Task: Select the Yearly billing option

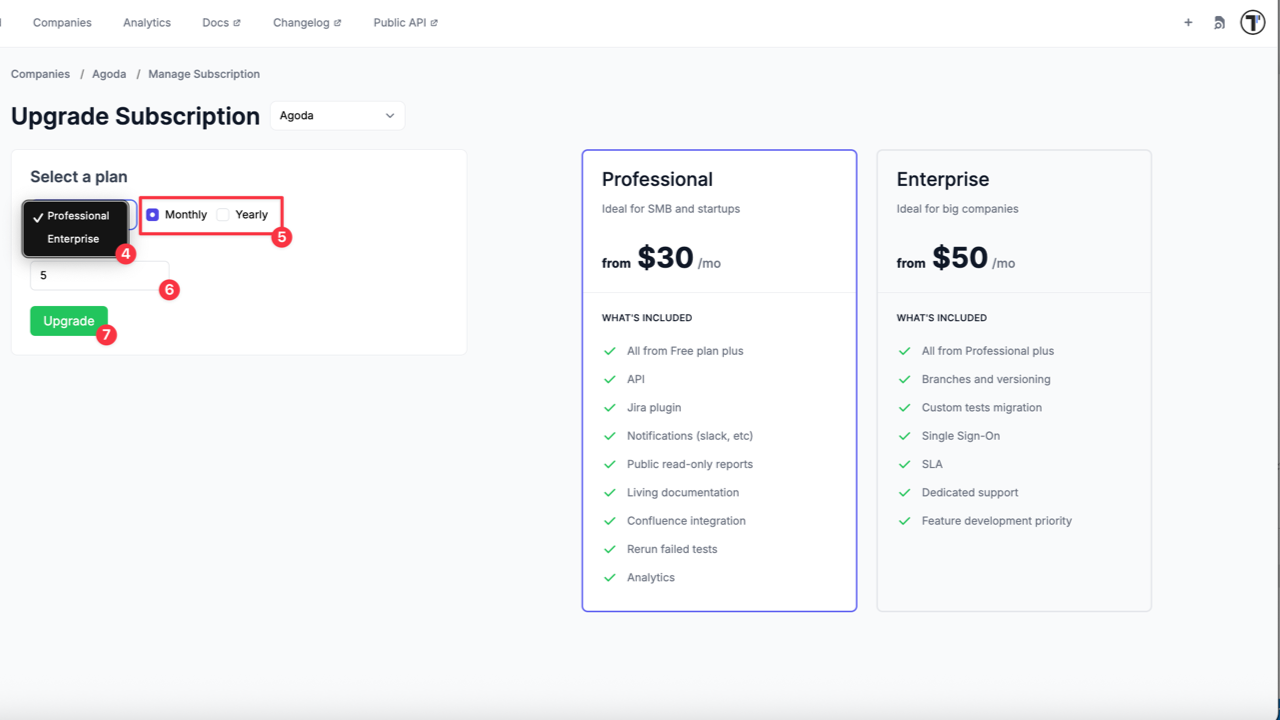Action: pos(223,215)
